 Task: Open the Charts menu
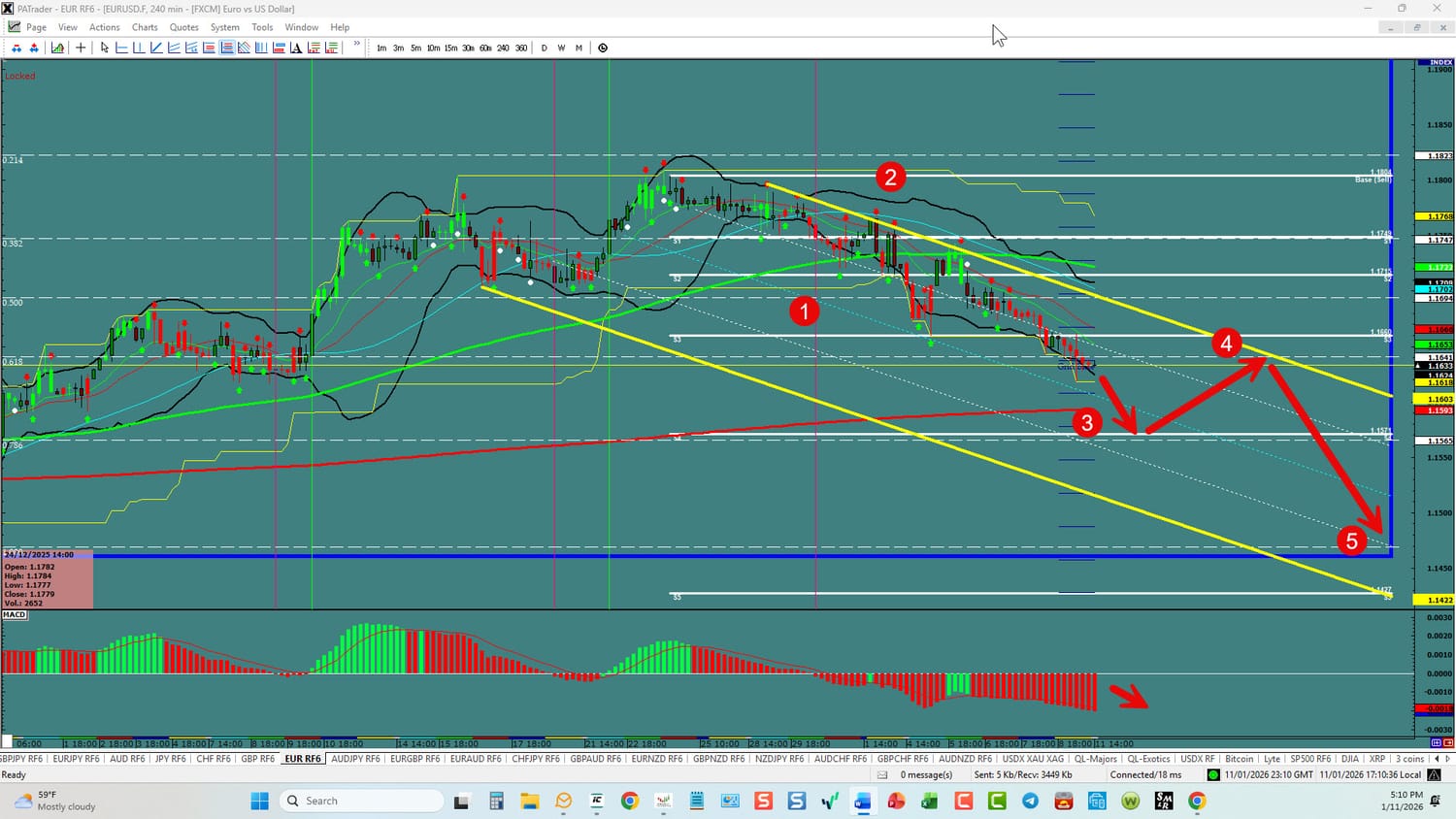pyautogui.click(x=145, y=27)
